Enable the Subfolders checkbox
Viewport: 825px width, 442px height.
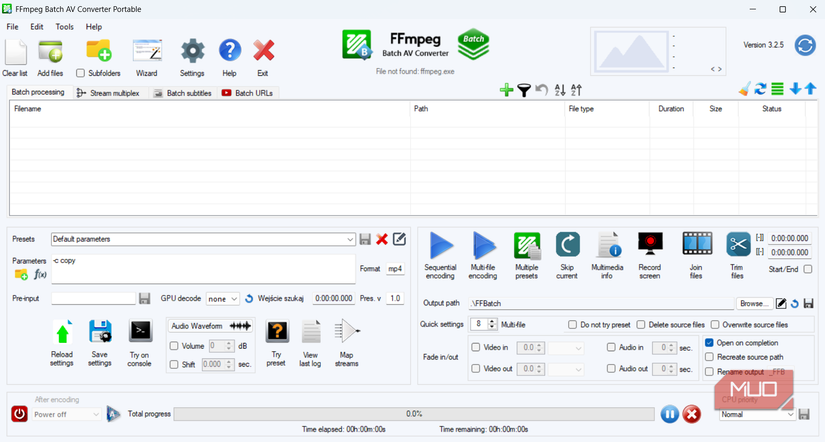[x=81, y=73]
